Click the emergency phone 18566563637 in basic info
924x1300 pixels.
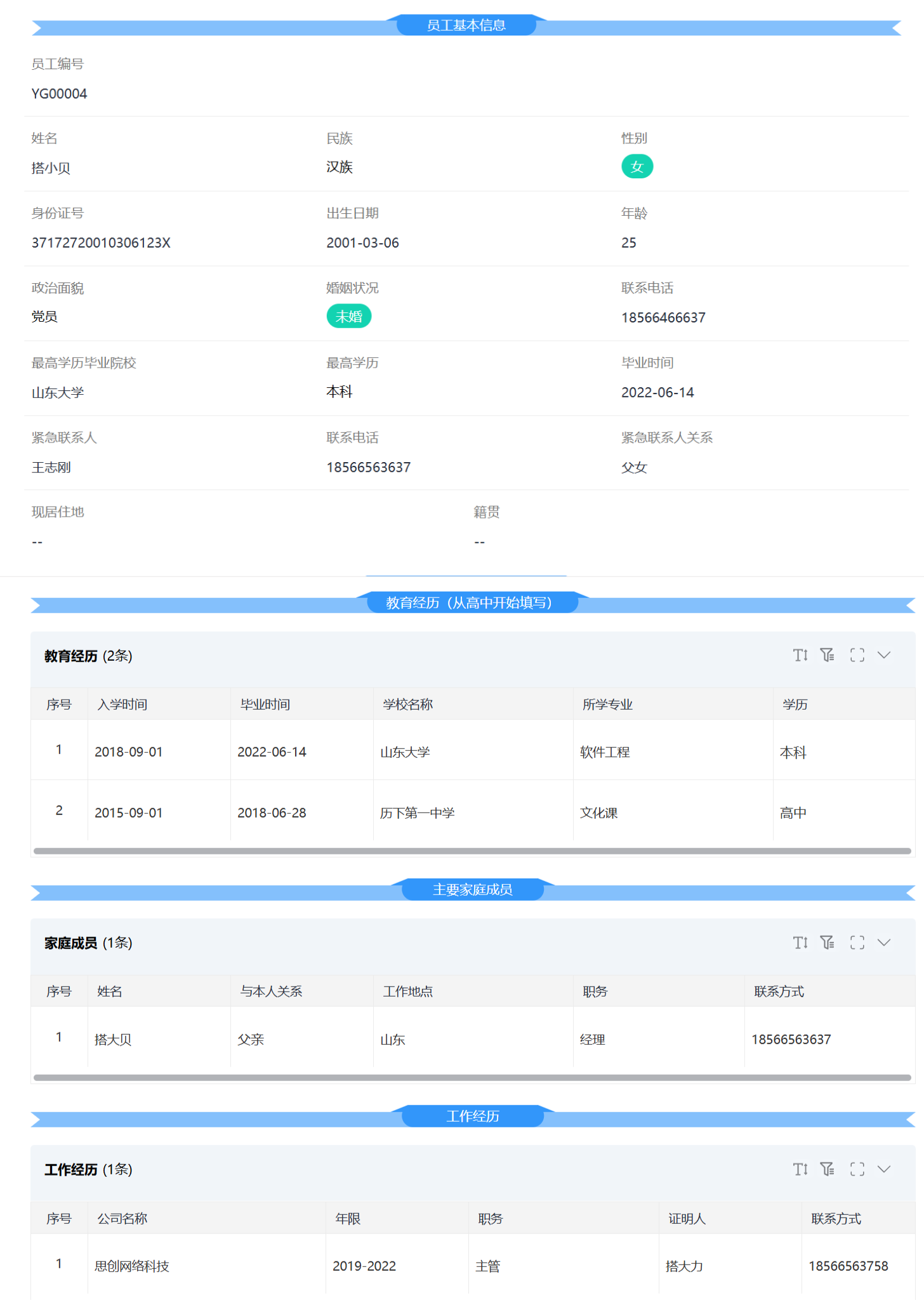click(369, 468)
